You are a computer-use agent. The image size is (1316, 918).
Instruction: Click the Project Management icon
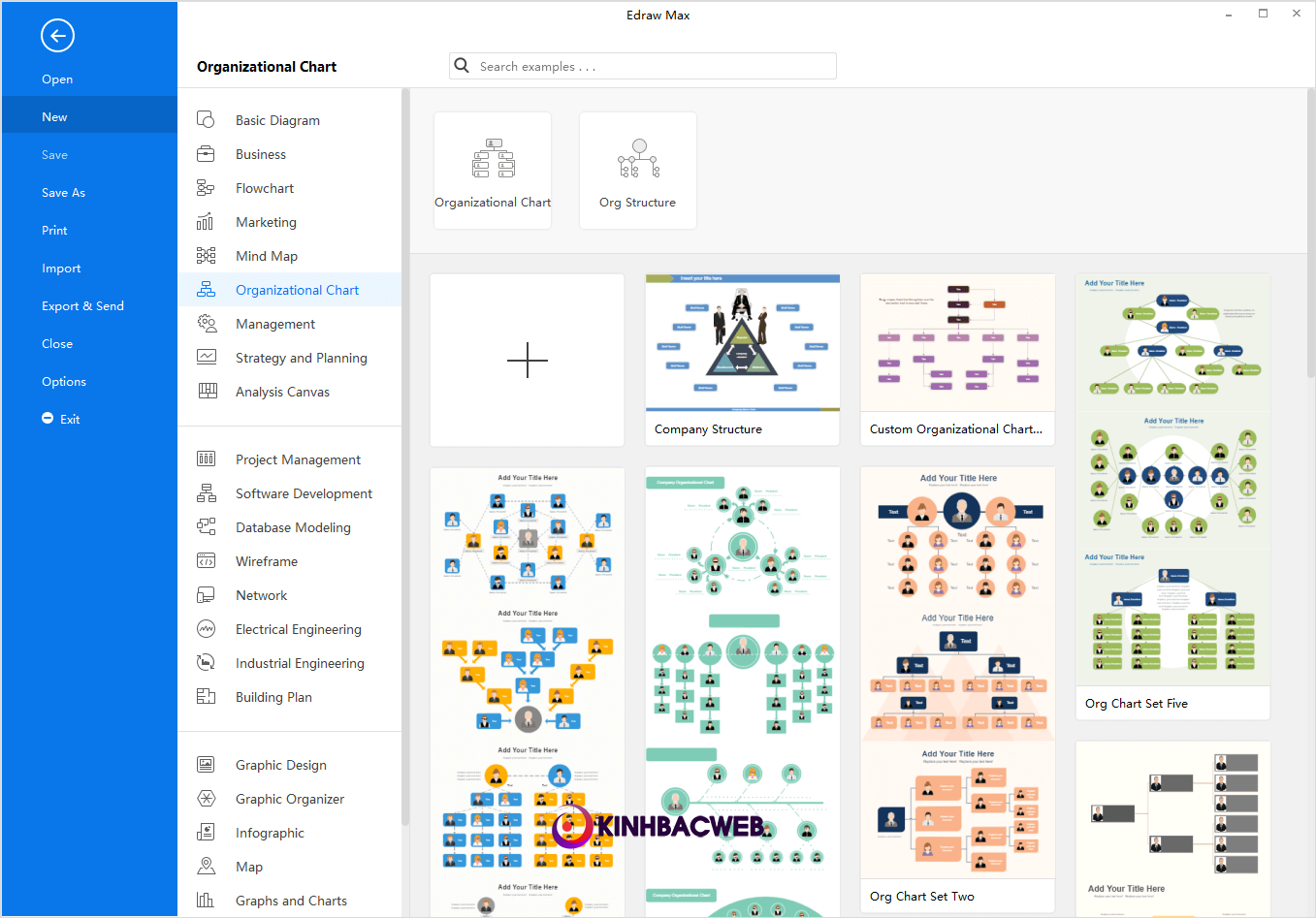(206, 459)
